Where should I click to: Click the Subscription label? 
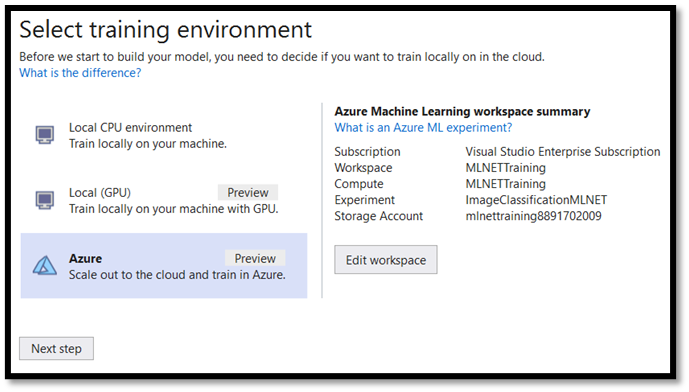click(x=367, y=152)
